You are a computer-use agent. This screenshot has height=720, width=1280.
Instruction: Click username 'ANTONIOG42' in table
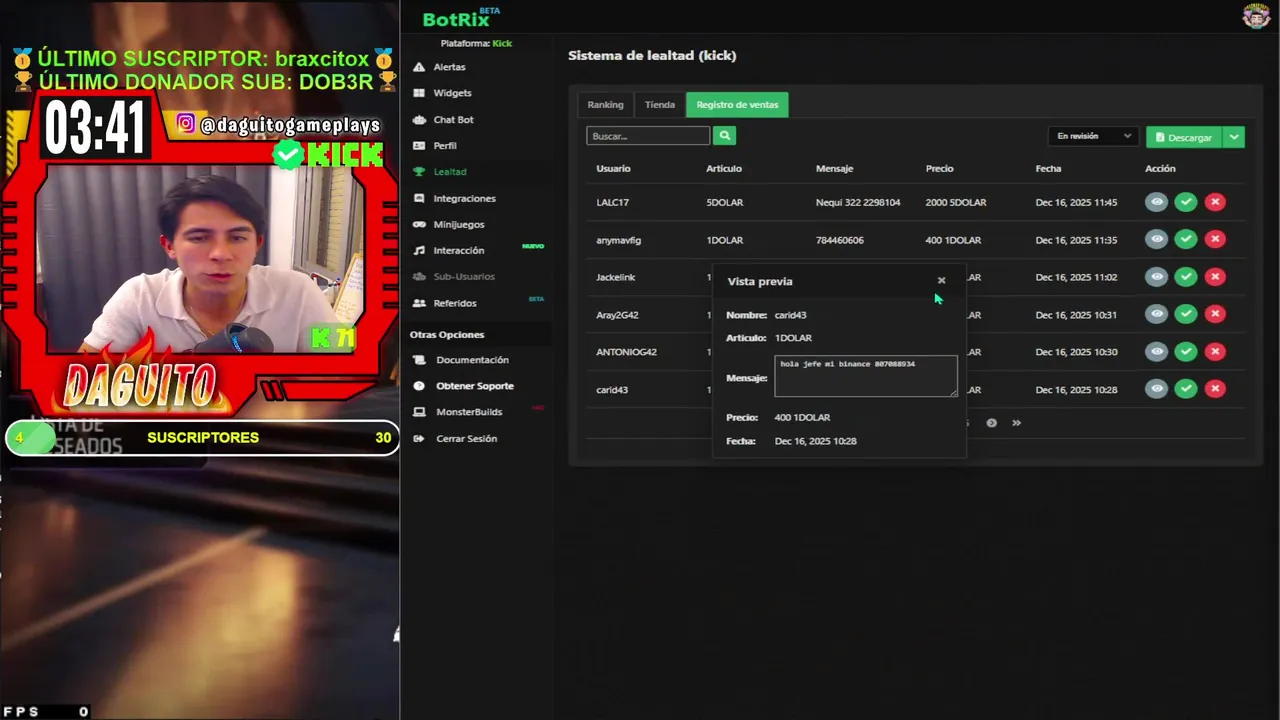626,352
